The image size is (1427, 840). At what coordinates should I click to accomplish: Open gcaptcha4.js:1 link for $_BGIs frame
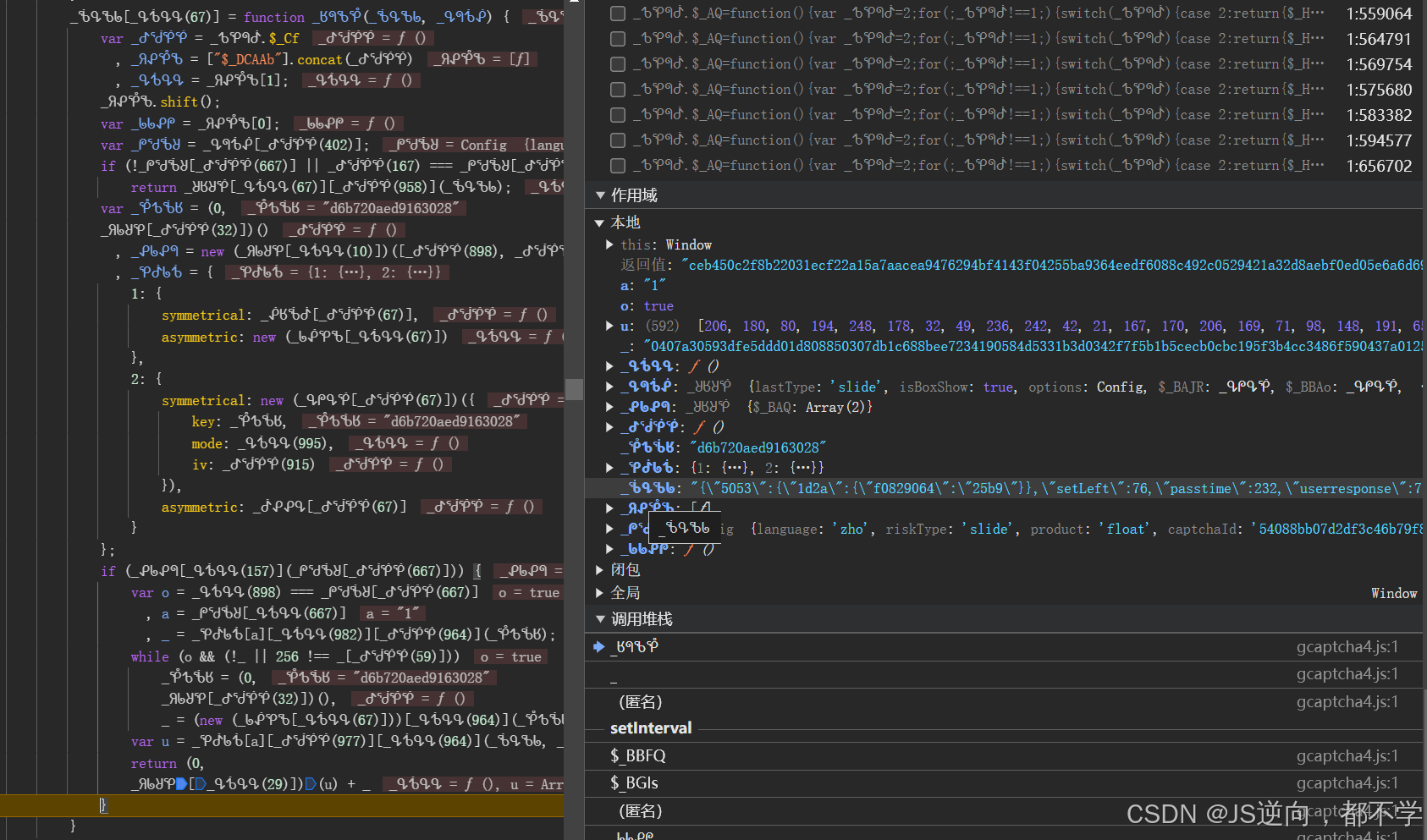pyautogui.click(x=1347, y=783)
